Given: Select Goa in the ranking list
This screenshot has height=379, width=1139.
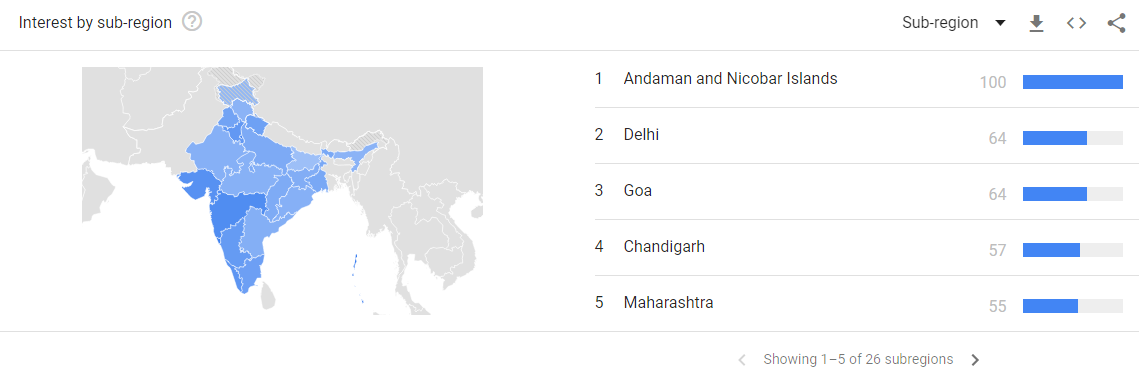Looking at the screenshot, I should point(861,192).
